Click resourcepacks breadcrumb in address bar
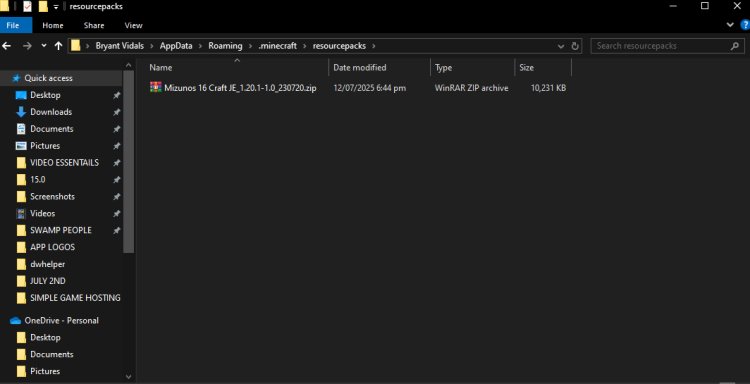Viewport: 750px width, 384px height. click(339, 46)
